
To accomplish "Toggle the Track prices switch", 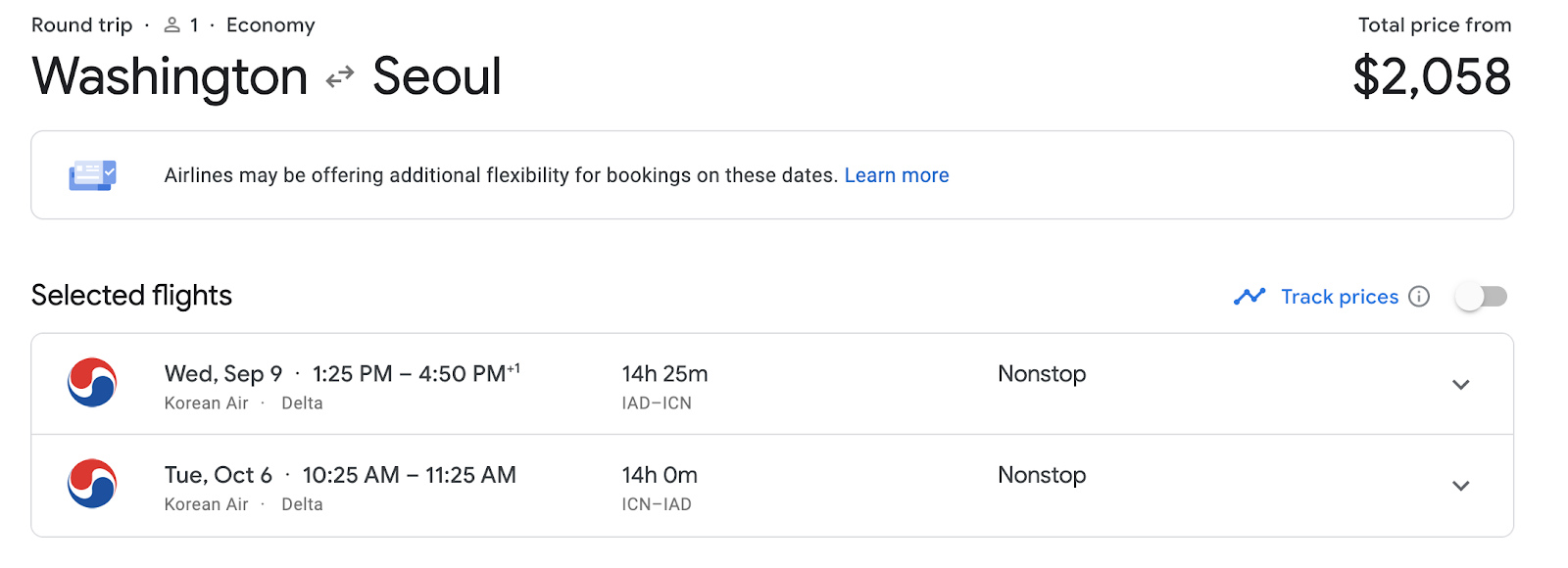I will click(1481, 297).
